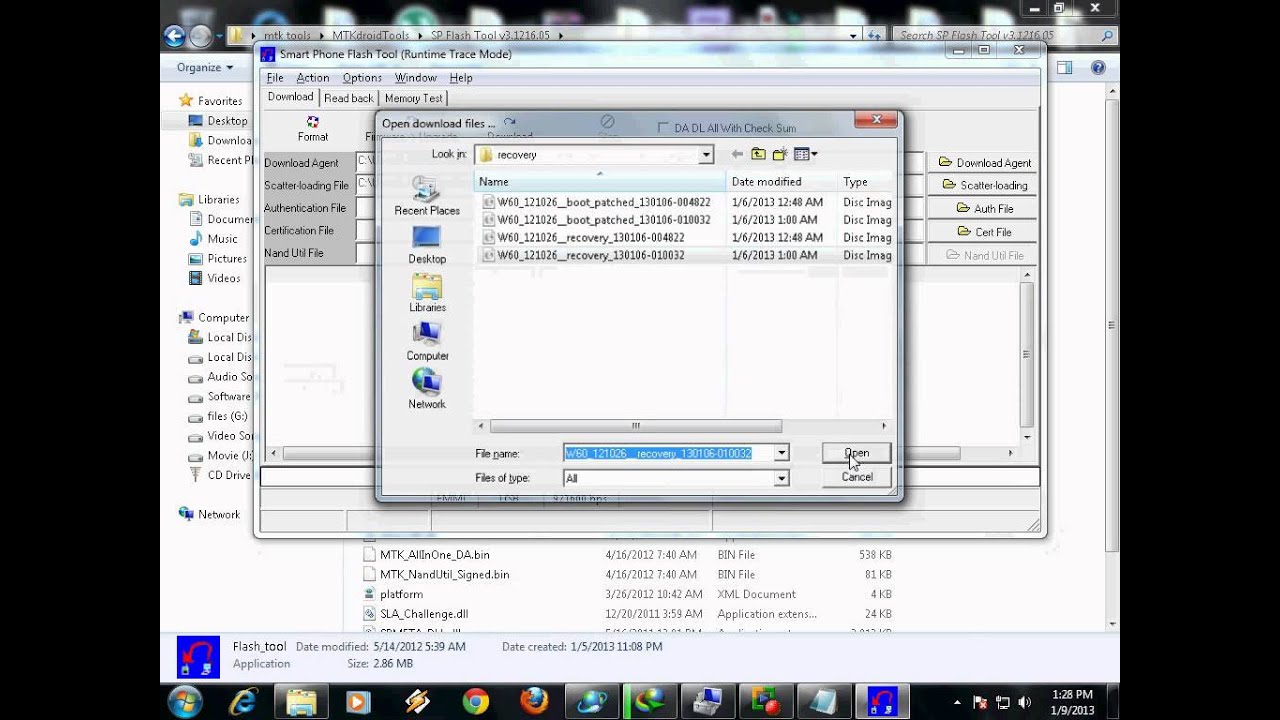Click the Cancel button in dialog
Screen dimensions: 1280x720
coord(856,477)
